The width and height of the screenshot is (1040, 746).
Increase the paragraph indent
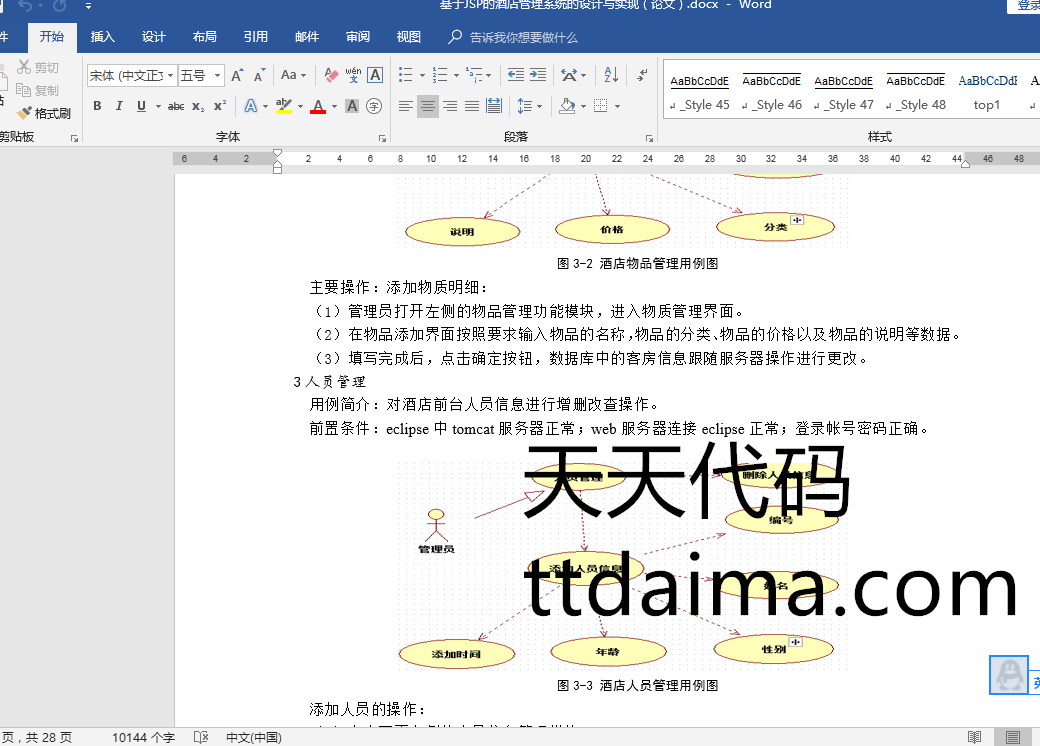(x=538, y=75)
